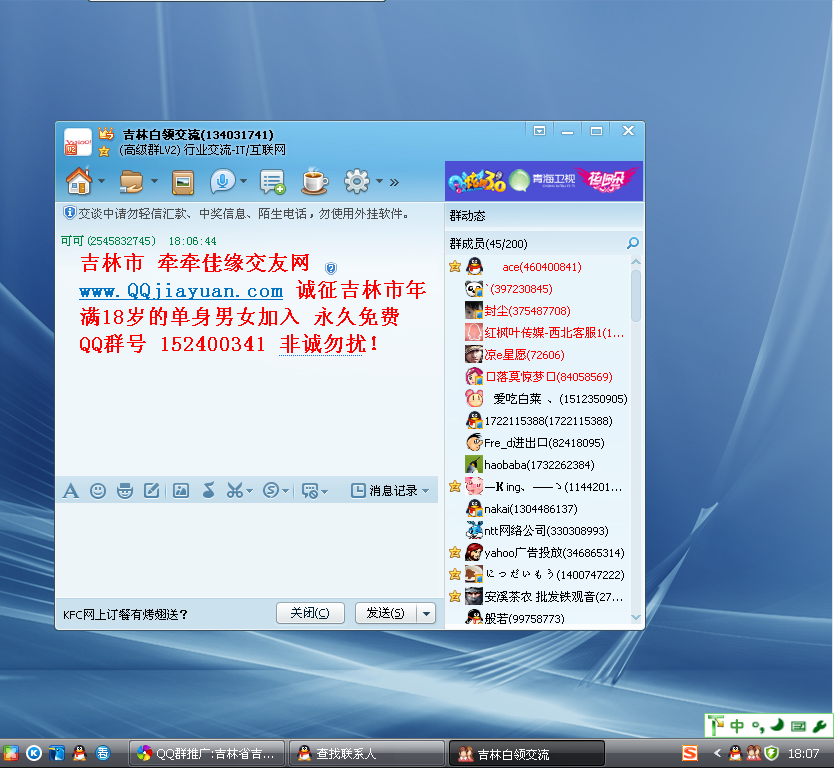Show more toolbar items via chevron
The image size is (834, 768).
395,182
